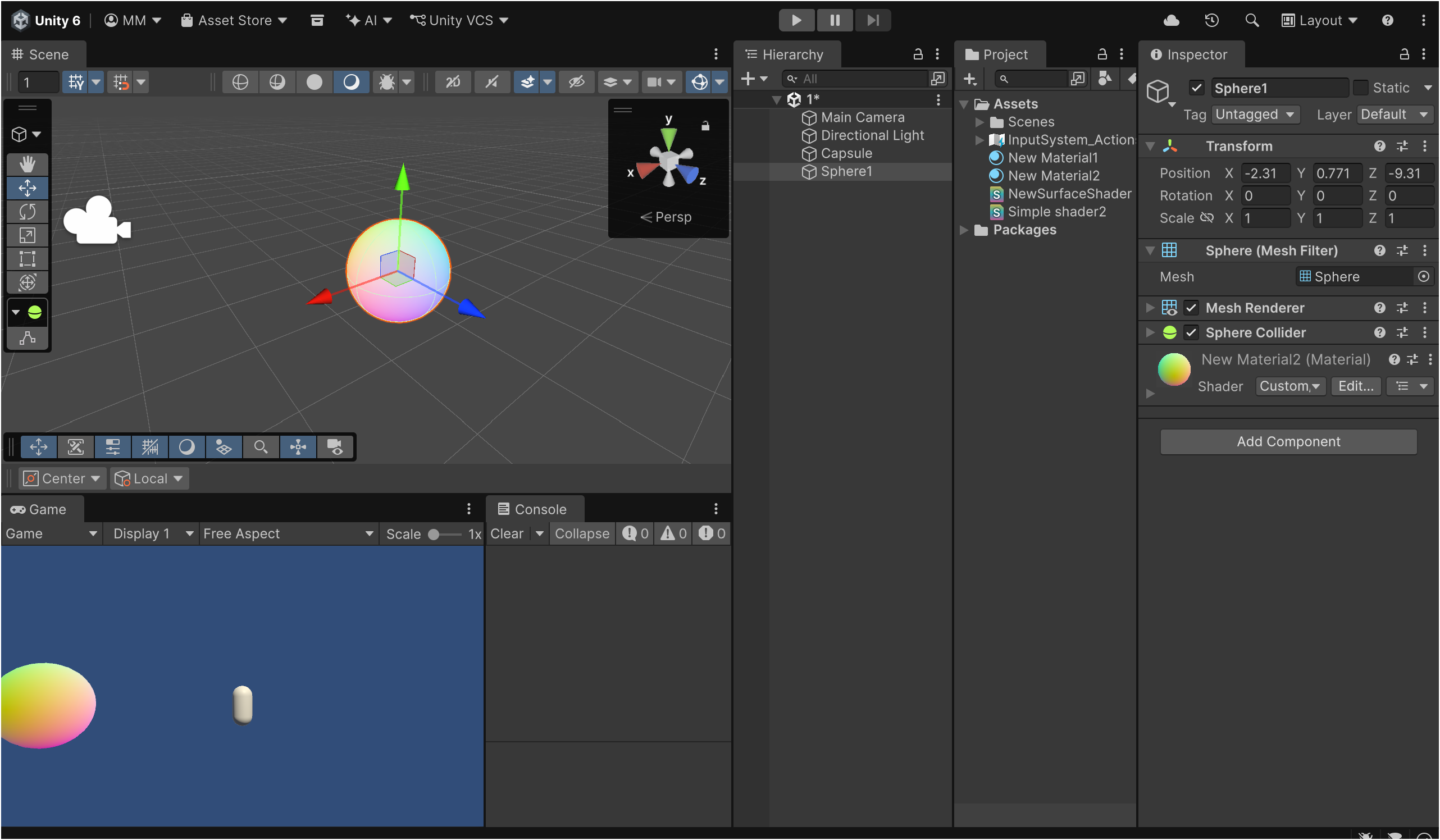Open the Shader Custom dropdown
This screenshot has width=1440, height=840.
point(1289,386)
